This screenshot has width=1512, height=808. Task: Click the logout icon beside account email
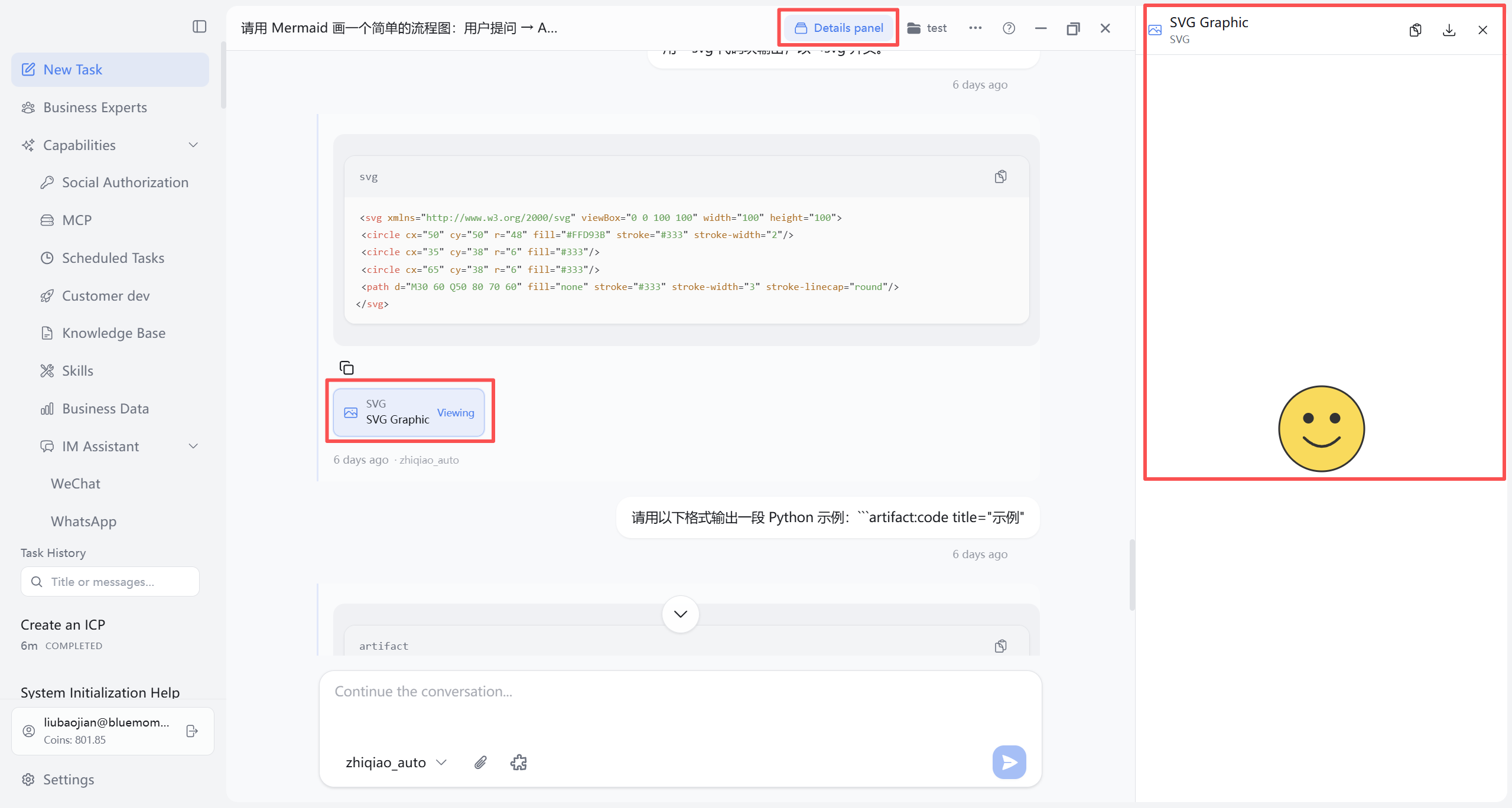pyautogui.click(x=191, y=731)
